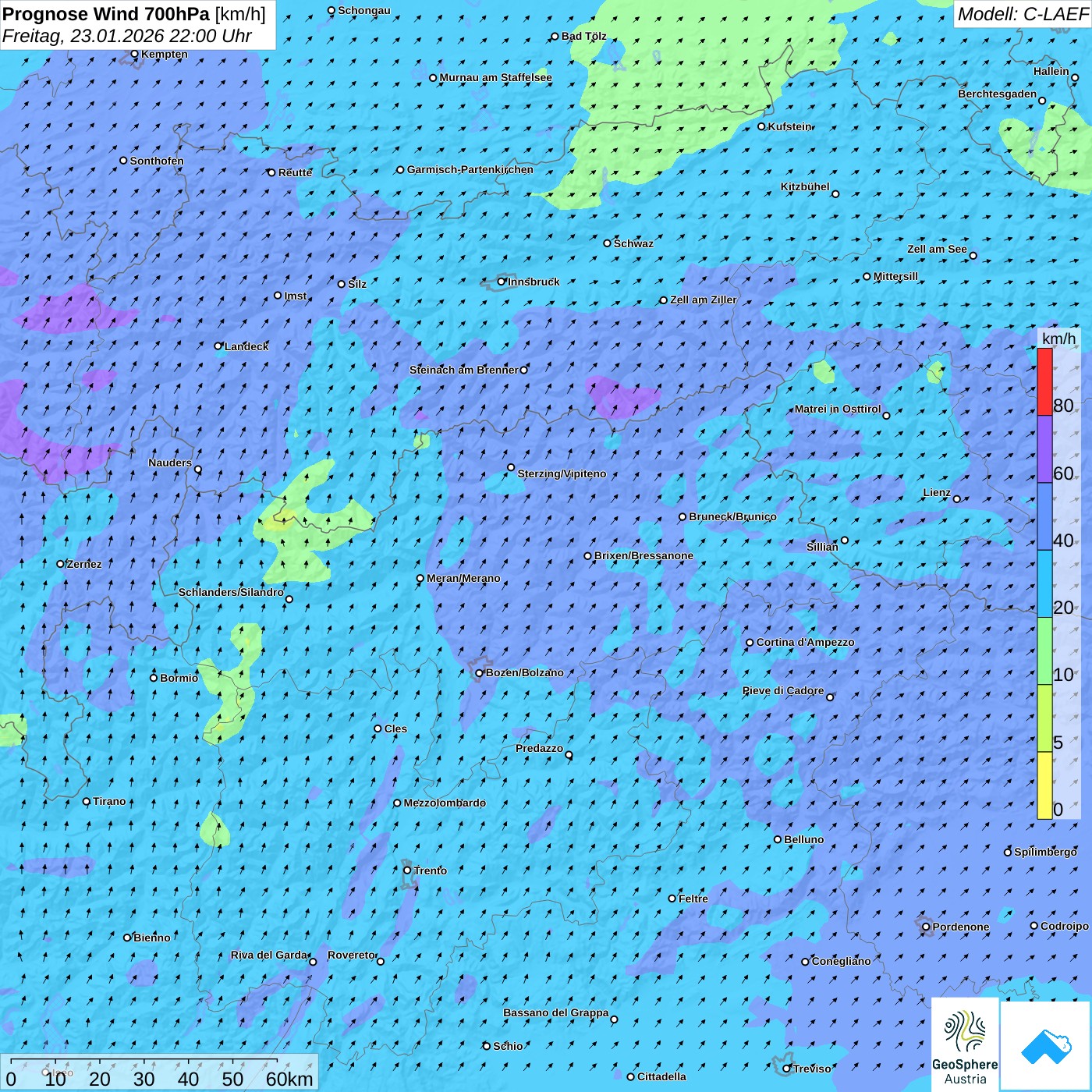The image size is (1092, 1092).
Task: Click the red 80 km/h legend color
Action: coord(1044,381)
